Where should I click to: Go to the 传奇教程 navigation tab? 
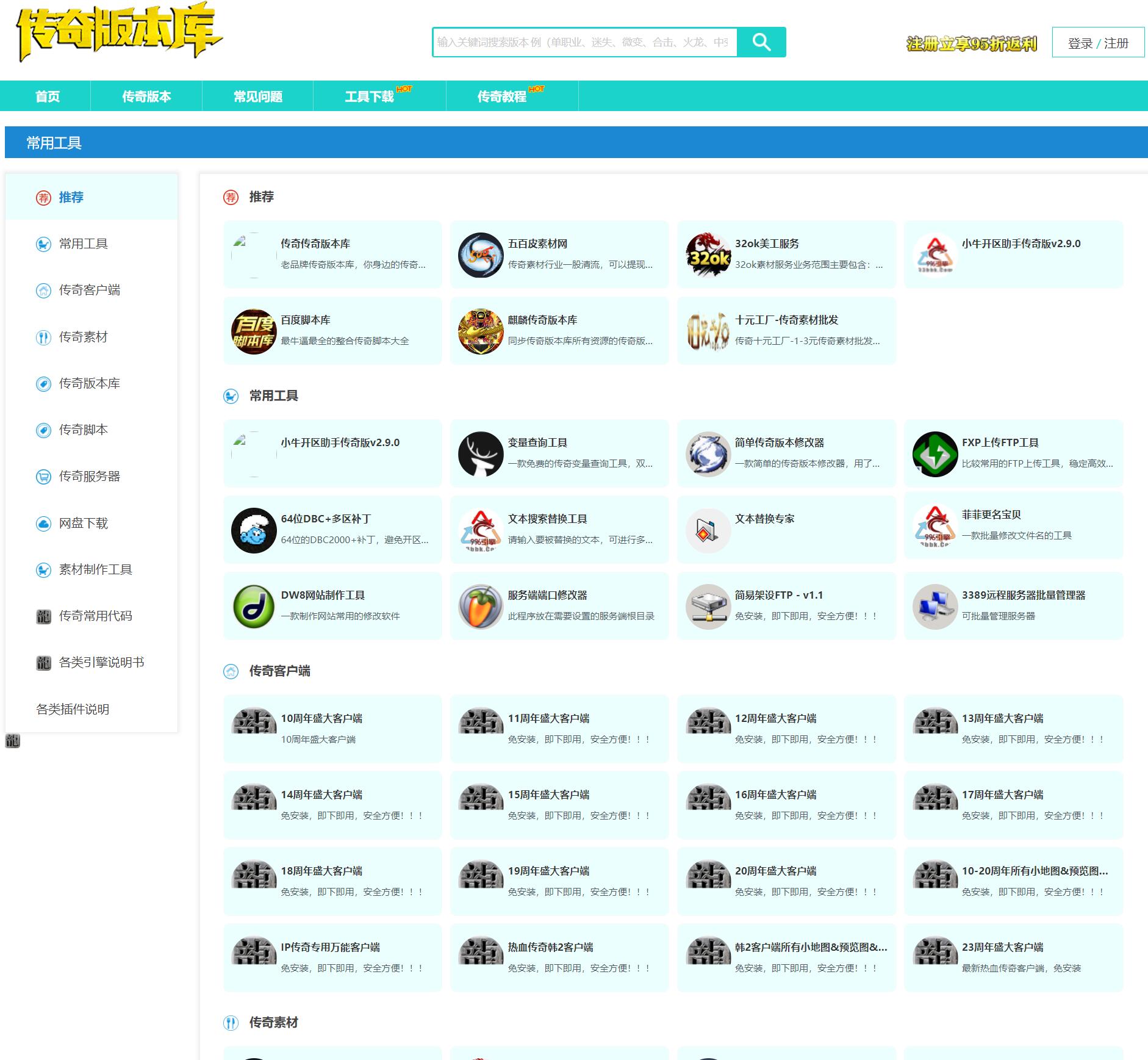[501, 96]
